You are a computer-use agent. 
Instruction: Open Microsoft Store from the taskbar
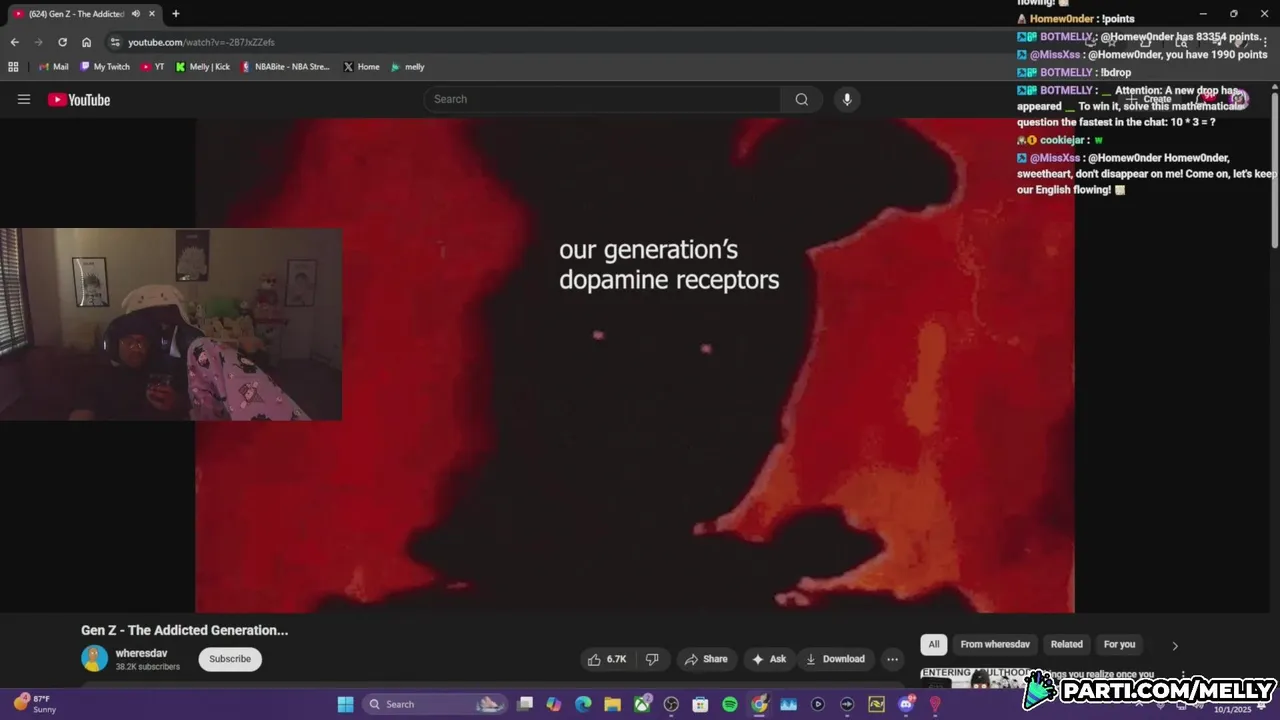[x=700, y=704]
